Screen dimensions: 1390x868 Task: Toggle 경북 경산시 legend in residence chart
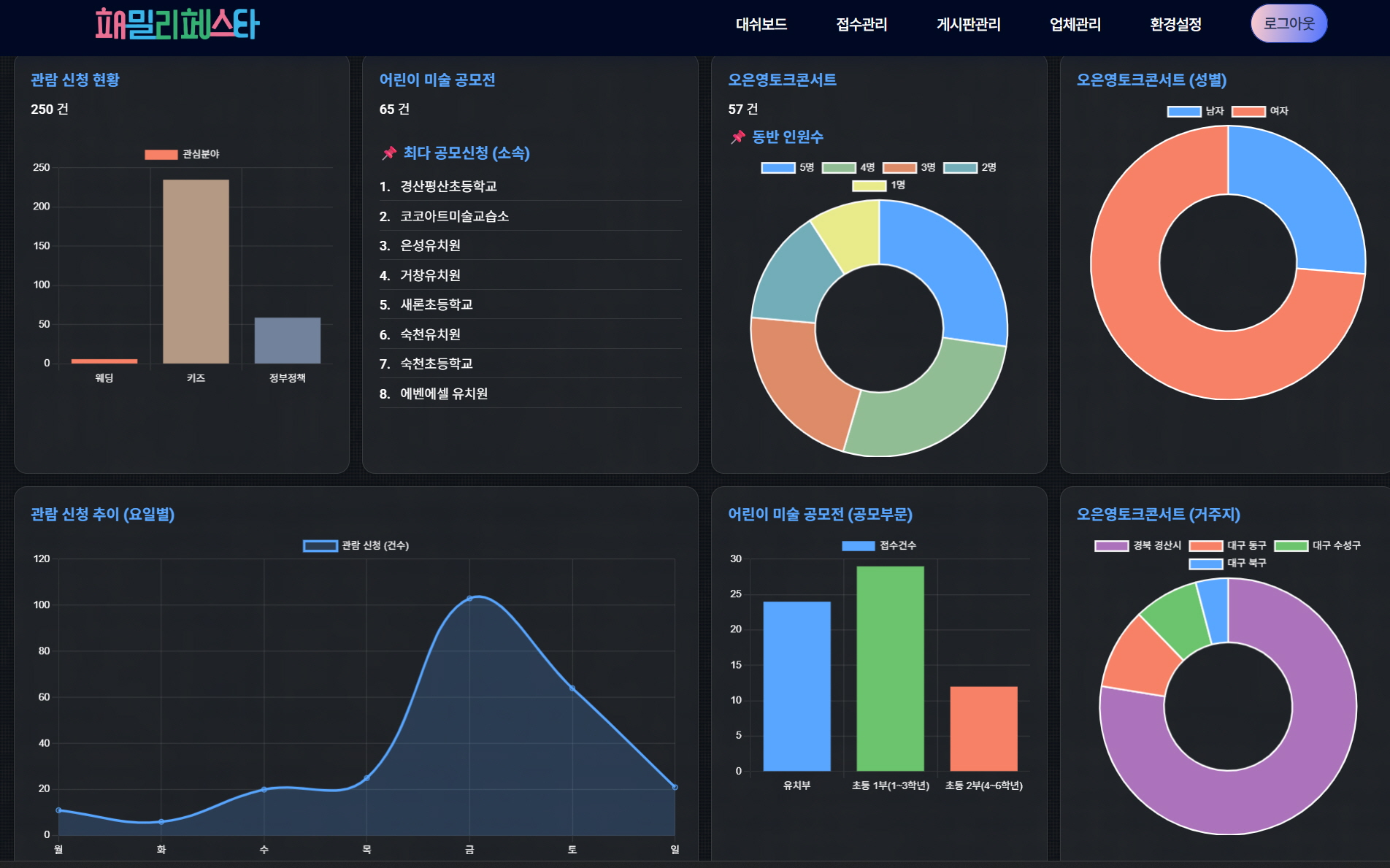1111,546
